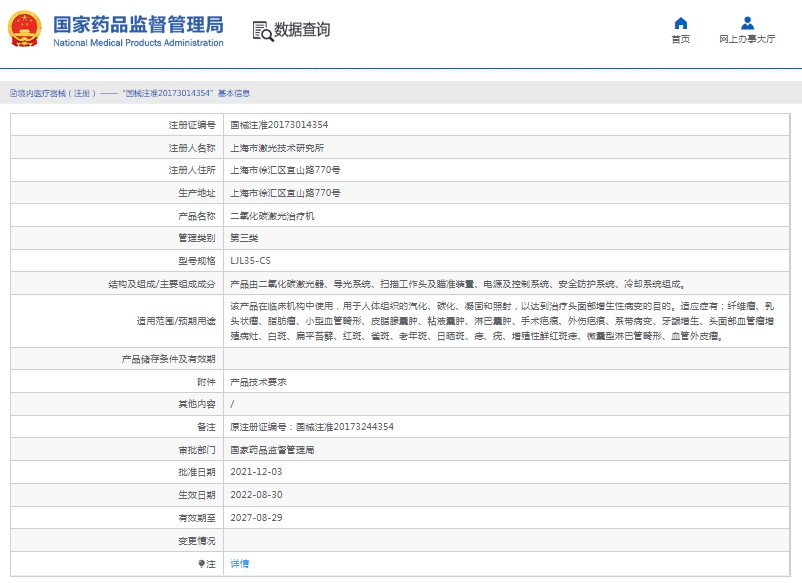Select 国家药品监督管理局 in the 审批部门 row

tap(272, 450)
